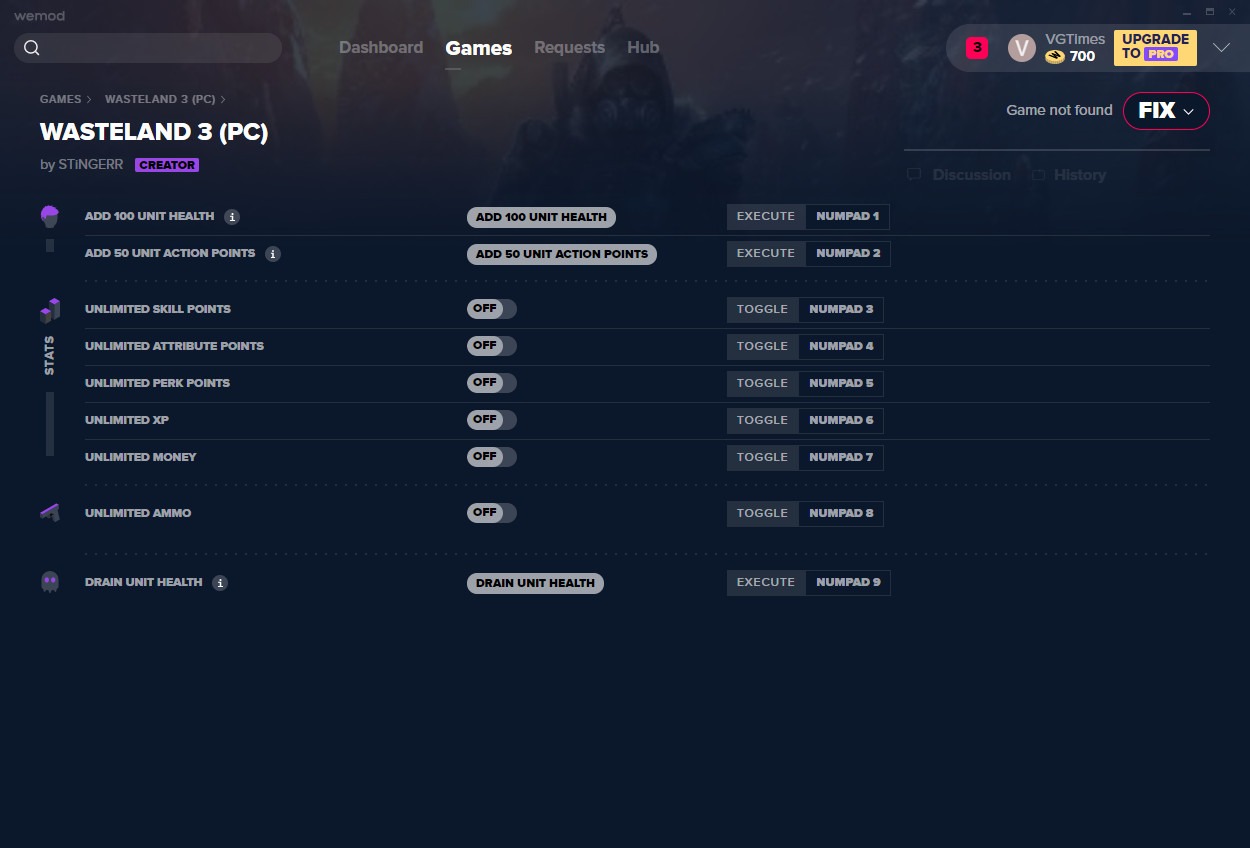Select the gun icon next to Unlimited Ammo
This screenshot has height=848, width=1250.
(49, 512)
